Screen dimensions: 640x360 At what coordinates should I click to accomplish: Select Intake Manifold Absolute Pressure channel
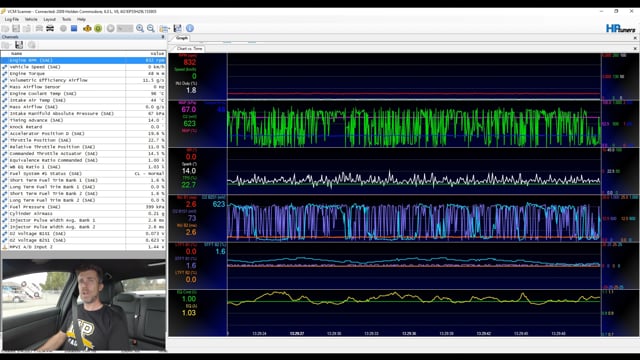(83, 113)
